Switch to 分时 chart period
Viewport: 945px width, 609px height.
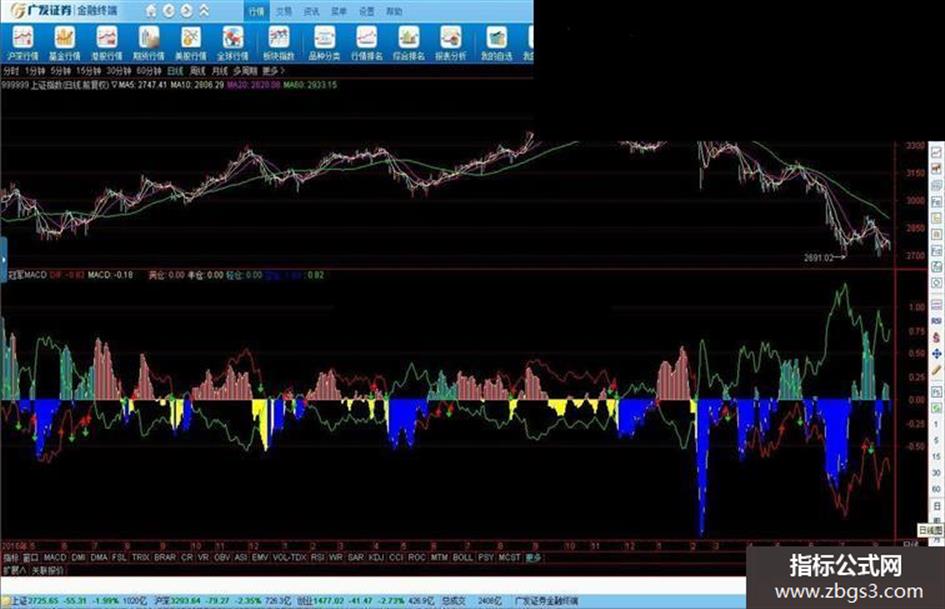(11, 71)
